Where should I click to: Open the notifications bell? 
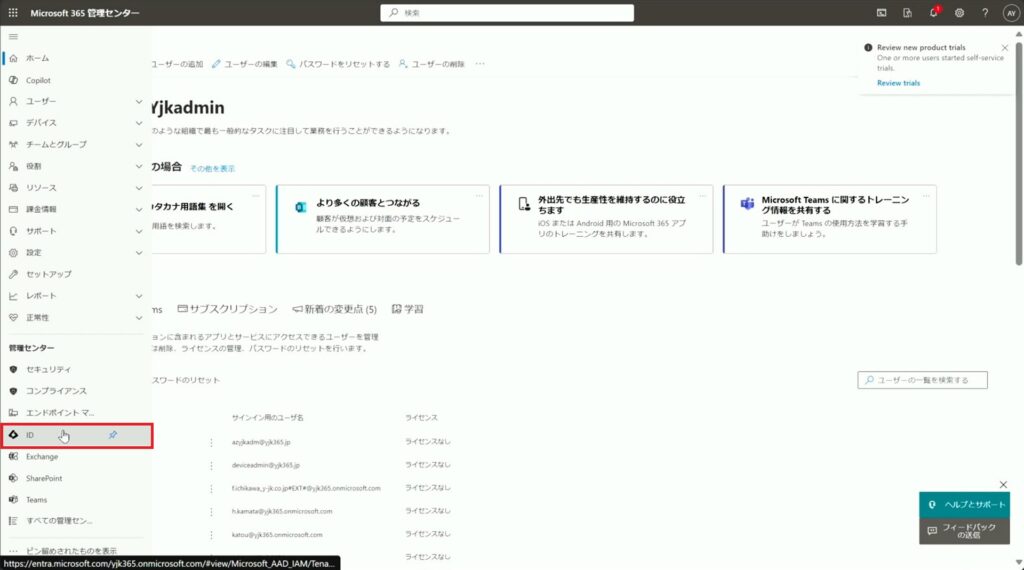934,12
